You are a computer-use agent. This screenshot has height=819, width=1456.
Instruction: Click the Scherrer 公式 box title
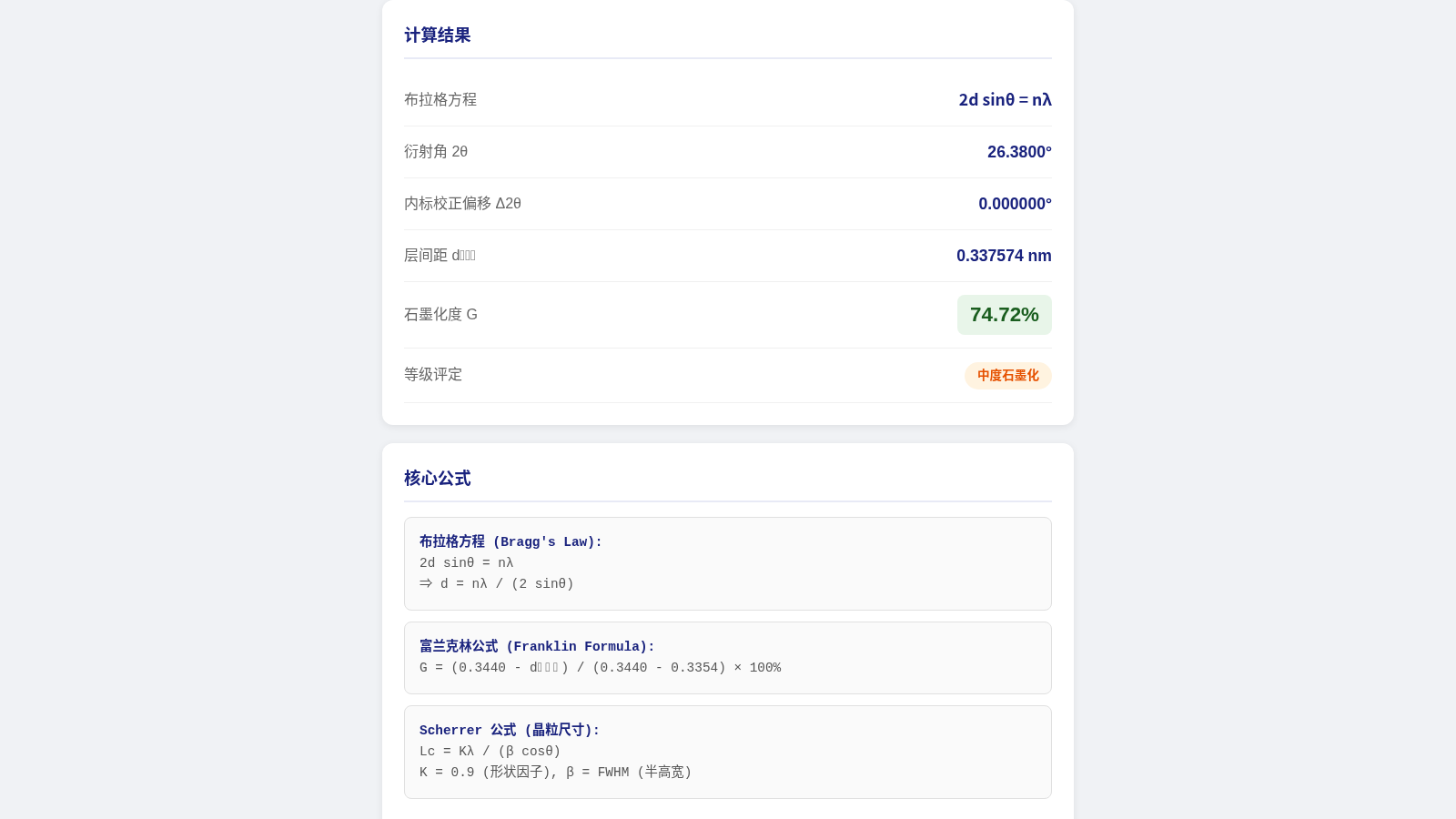(510, 731)
